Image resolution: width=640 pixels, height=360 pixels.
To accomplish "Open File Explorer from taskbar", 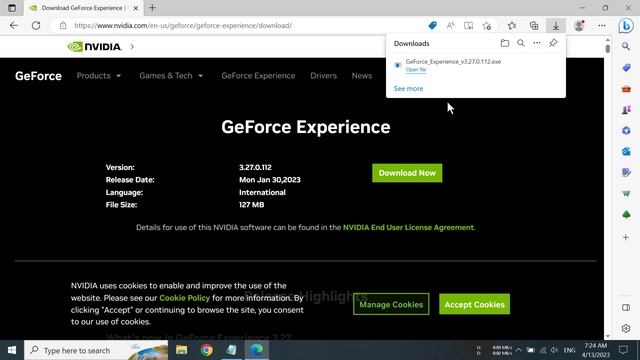I will click(181, 350).
